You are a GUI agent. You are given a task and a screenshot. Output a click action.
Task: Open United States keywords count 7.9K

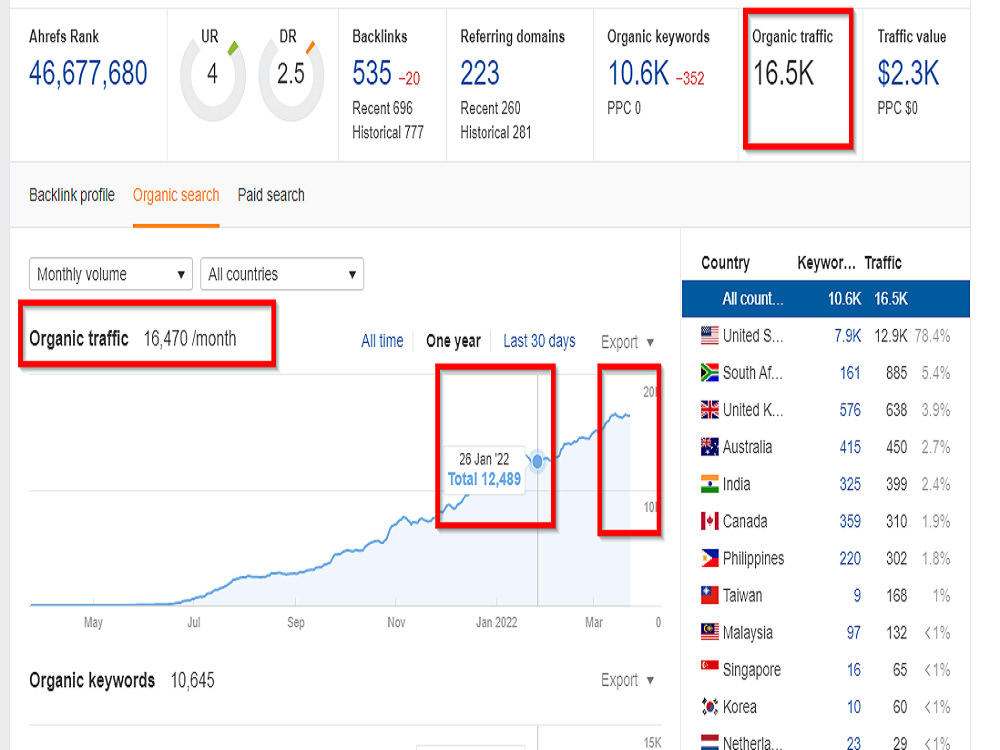(x=848, y=336)
